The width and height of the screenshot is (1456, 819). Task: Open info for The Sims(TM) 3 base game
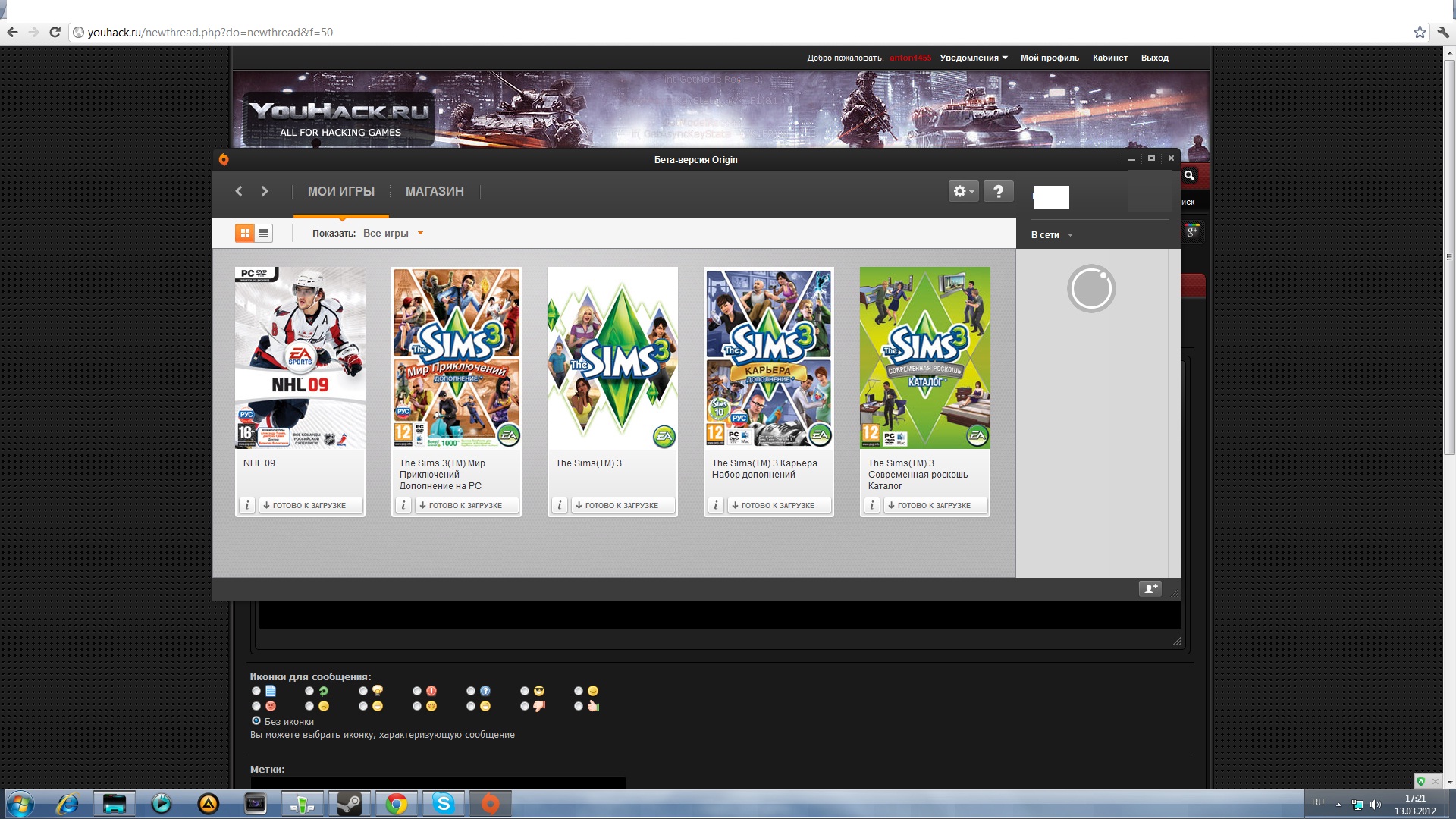click(559, 505)
